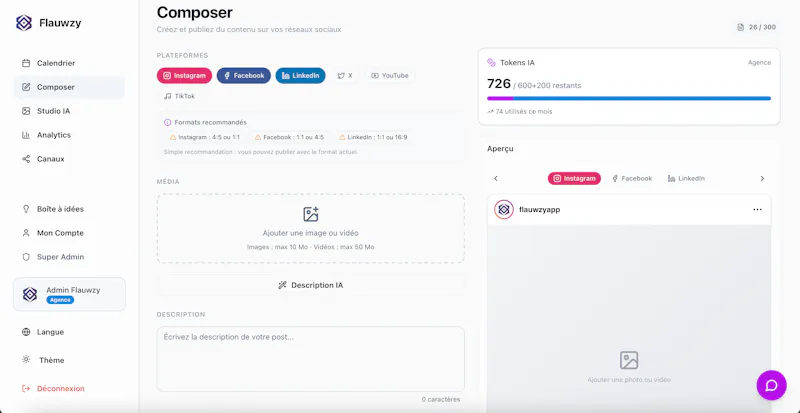Click the 26 / 300 post counter
Viewport: 800px width, 413px height.
[x=756, y=27]
